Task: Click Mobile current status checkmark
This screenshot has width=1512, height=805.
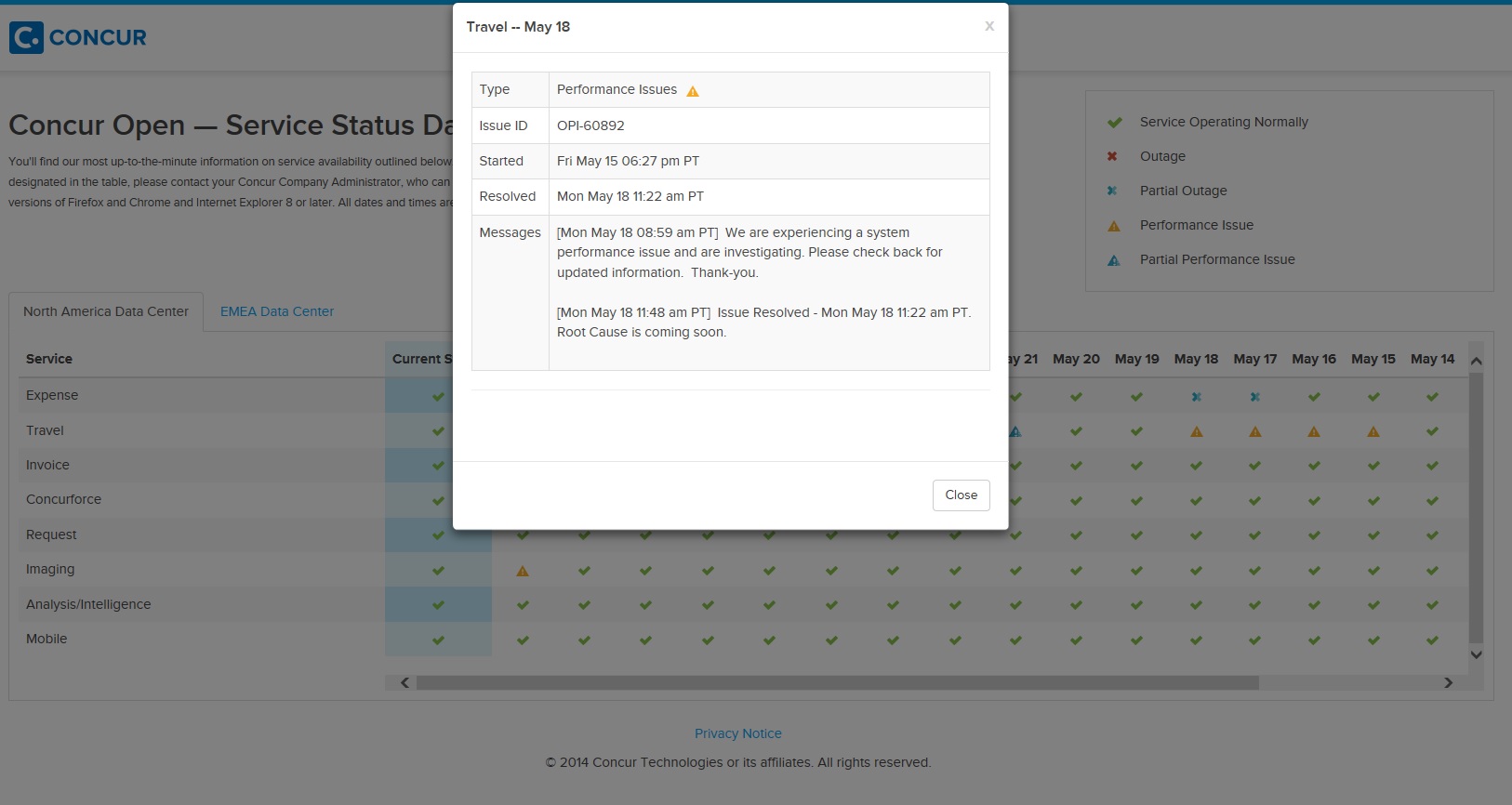Action: click(x=438, y=640)
